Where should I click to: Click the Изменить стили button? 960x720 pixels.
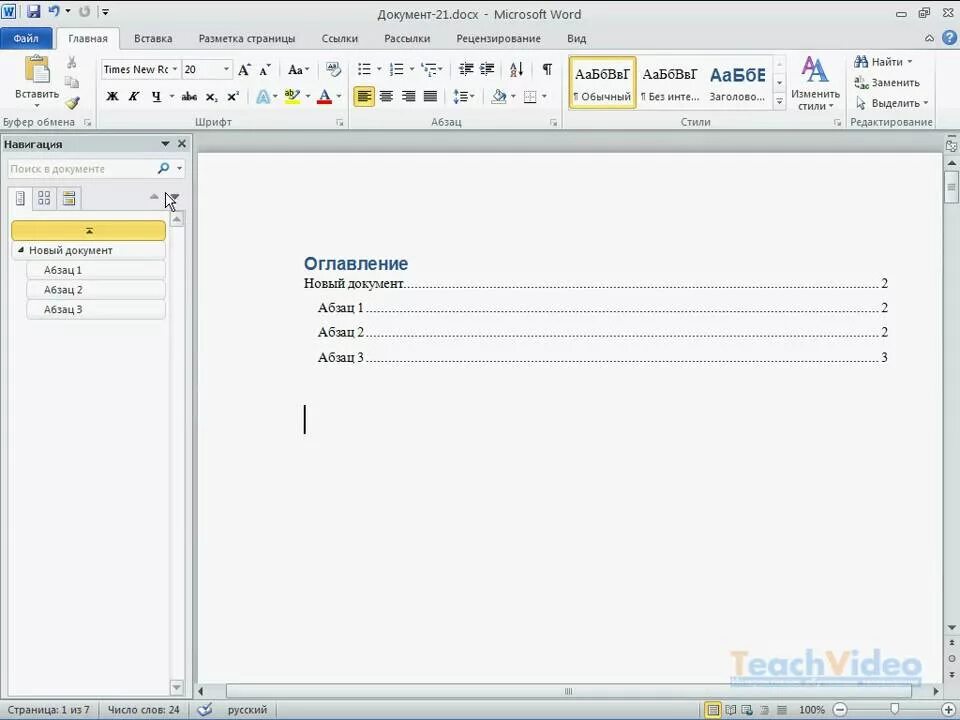815,83
